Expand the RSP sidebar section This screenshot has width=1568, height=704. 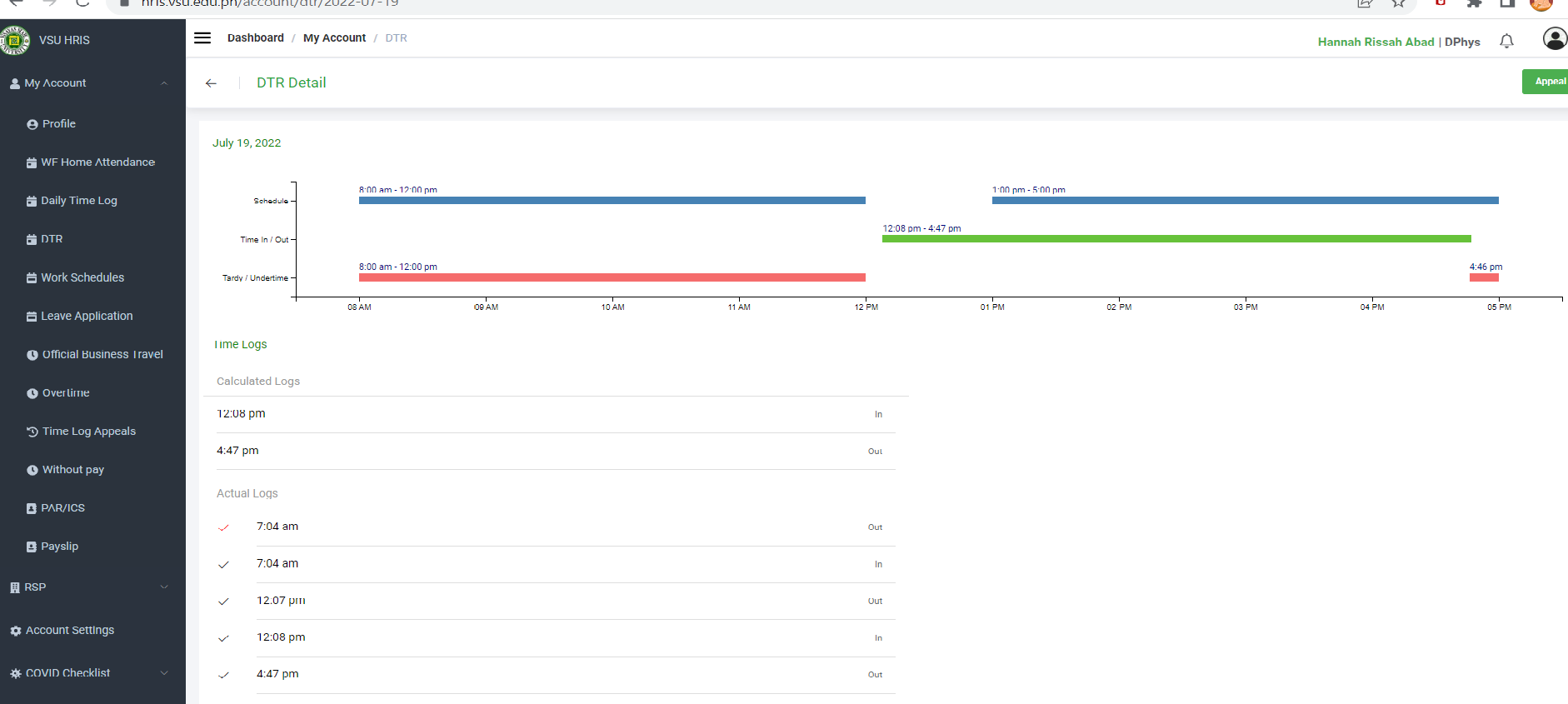[163, 587]
